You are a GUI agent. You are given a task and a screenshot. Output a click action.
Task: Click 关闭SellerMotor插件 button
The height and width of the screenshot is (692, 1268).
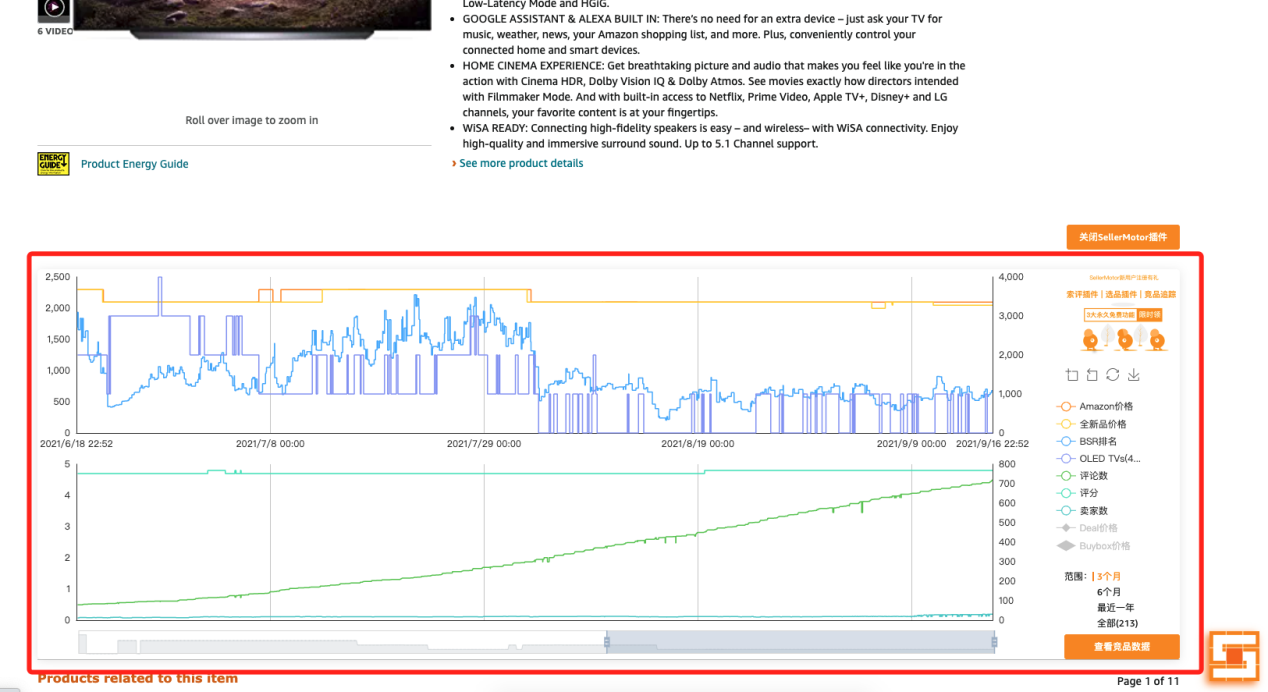pyautogui.click(x=1123, y=237)
